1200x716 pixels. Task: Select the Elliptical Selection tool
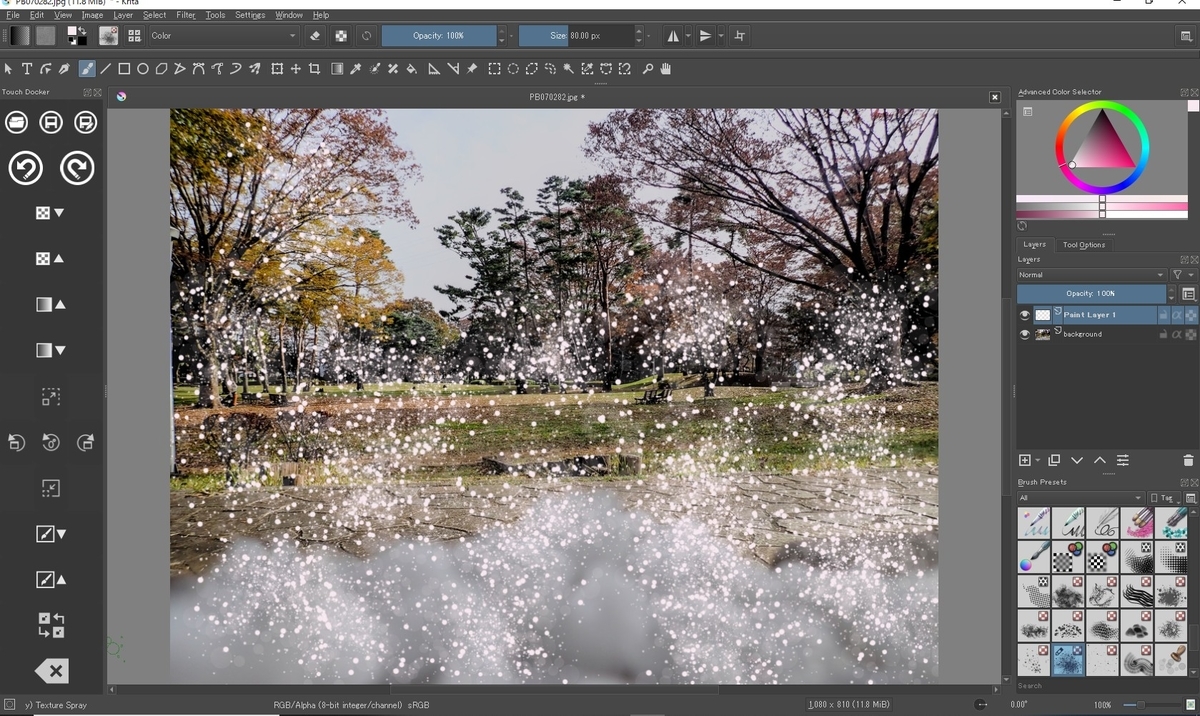click(x=513, y=69)
